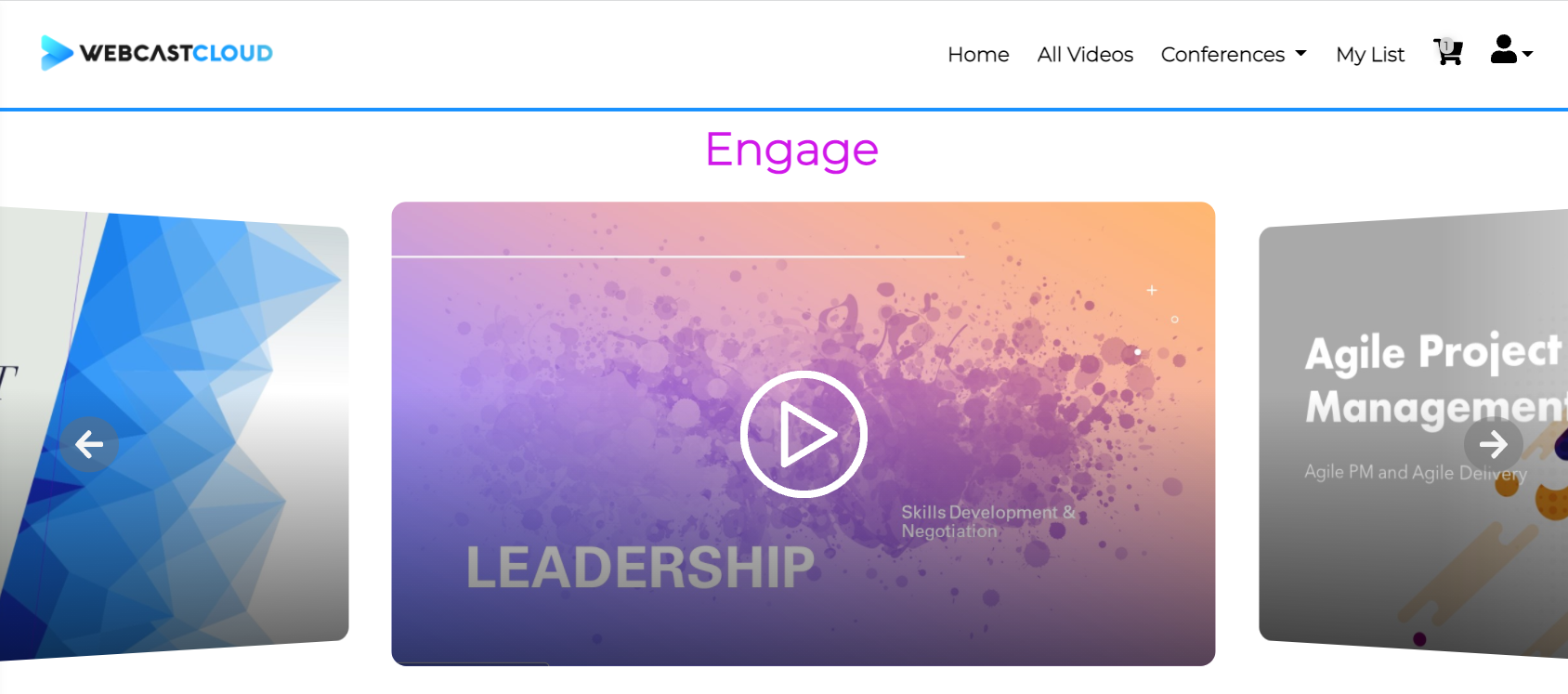Click the WebcastCloud play-shaped logo icon

pos(56,53)
